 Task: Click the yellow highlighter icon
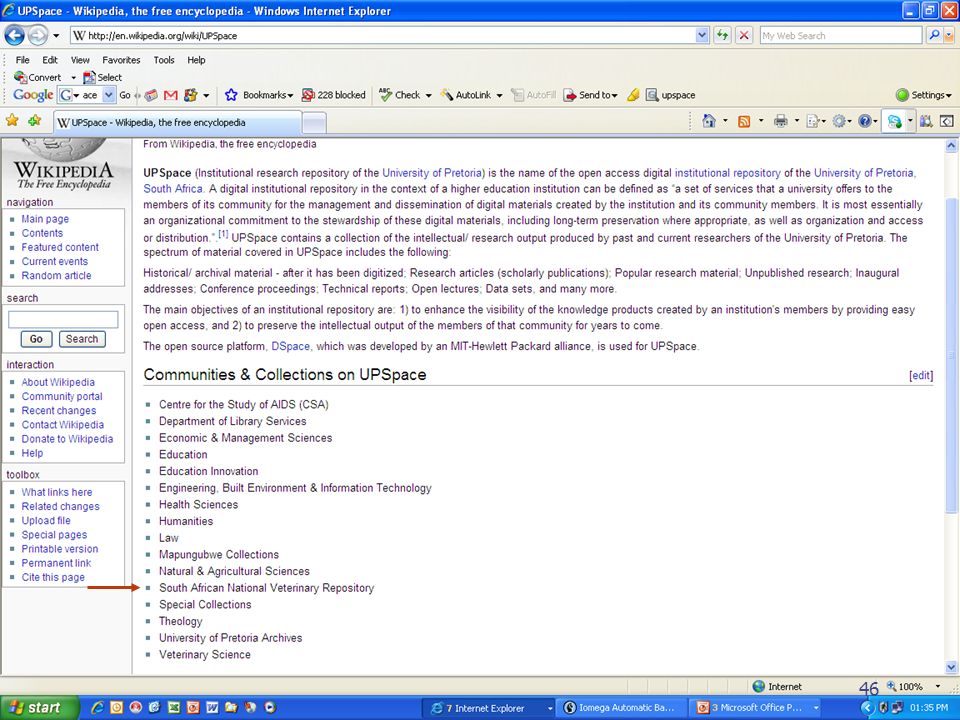tap(634, 95)
